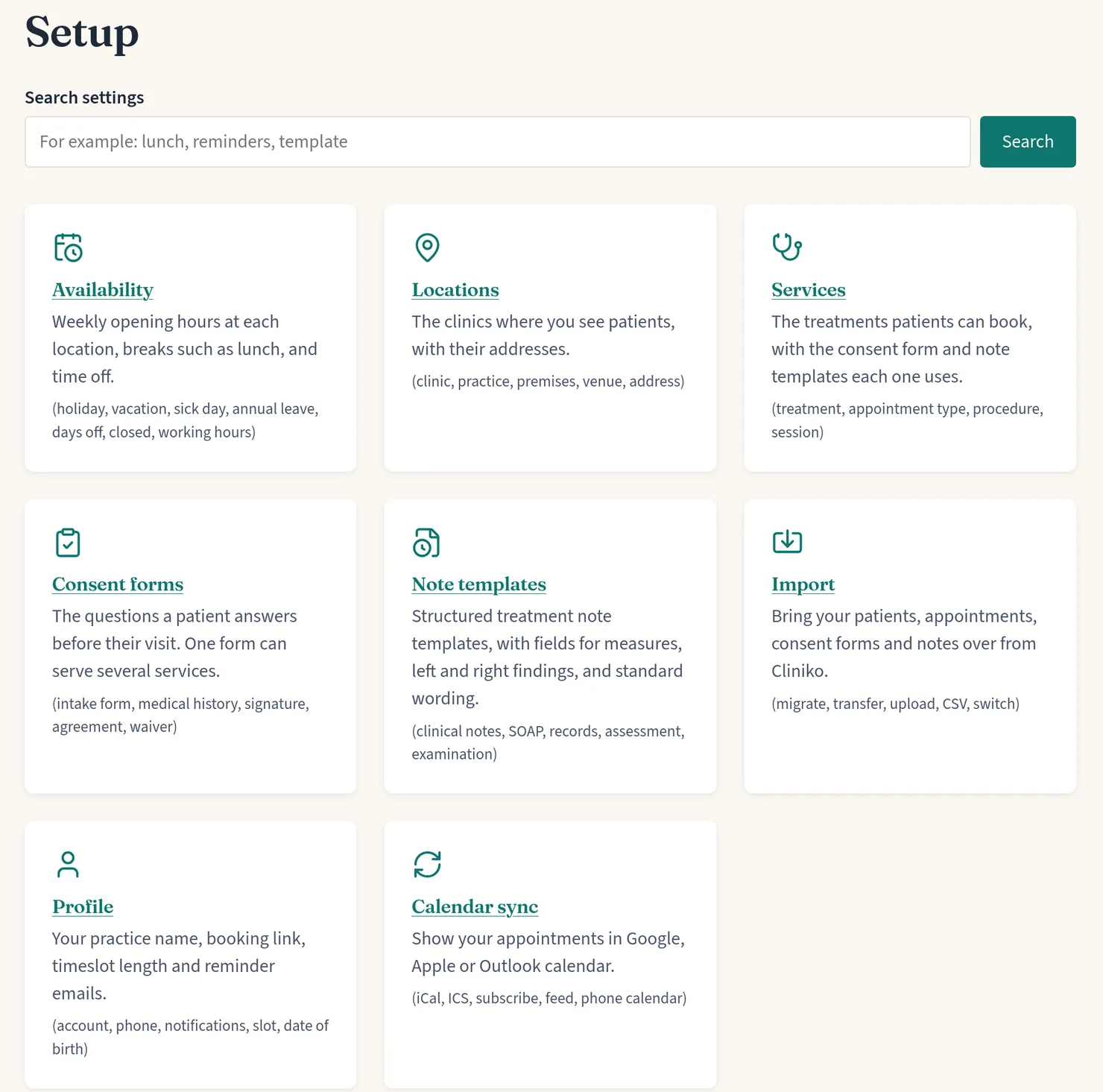Click the '(migrate, transfer, upload, CSV, switch)' keywords
Viewport: 1103px width, 1092px height.
click(x=895, y=704)
